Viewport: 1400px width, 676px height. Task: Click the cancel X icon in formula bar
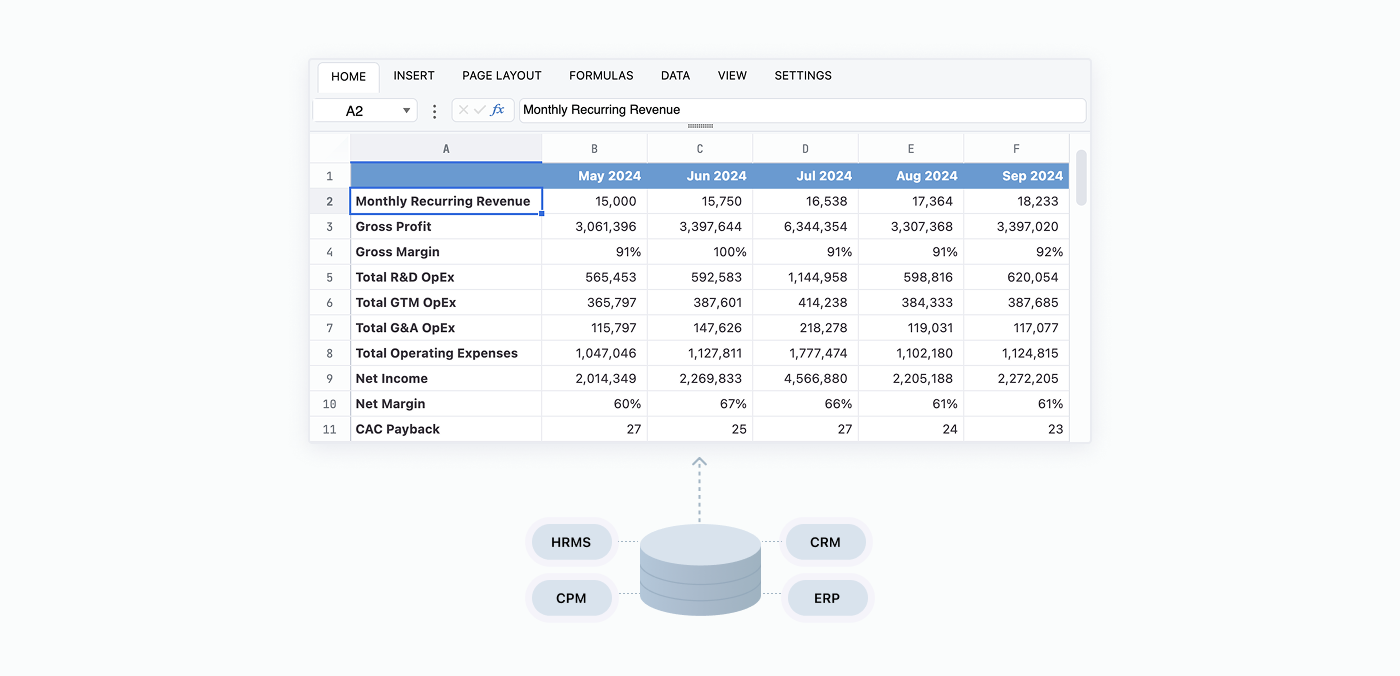click(463, 110)
